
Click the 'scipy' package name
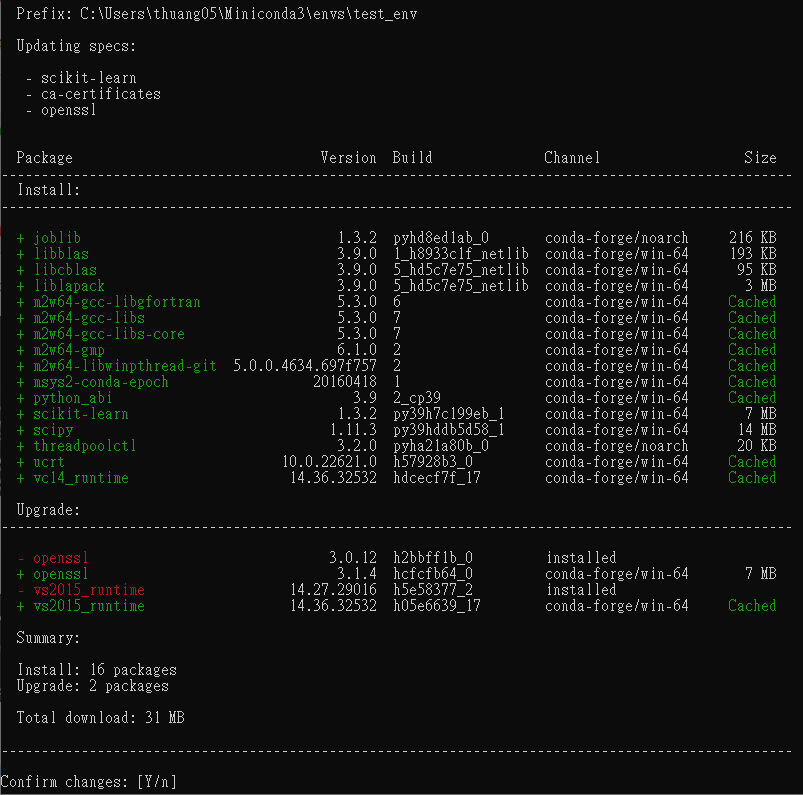(x=53, y=430)
